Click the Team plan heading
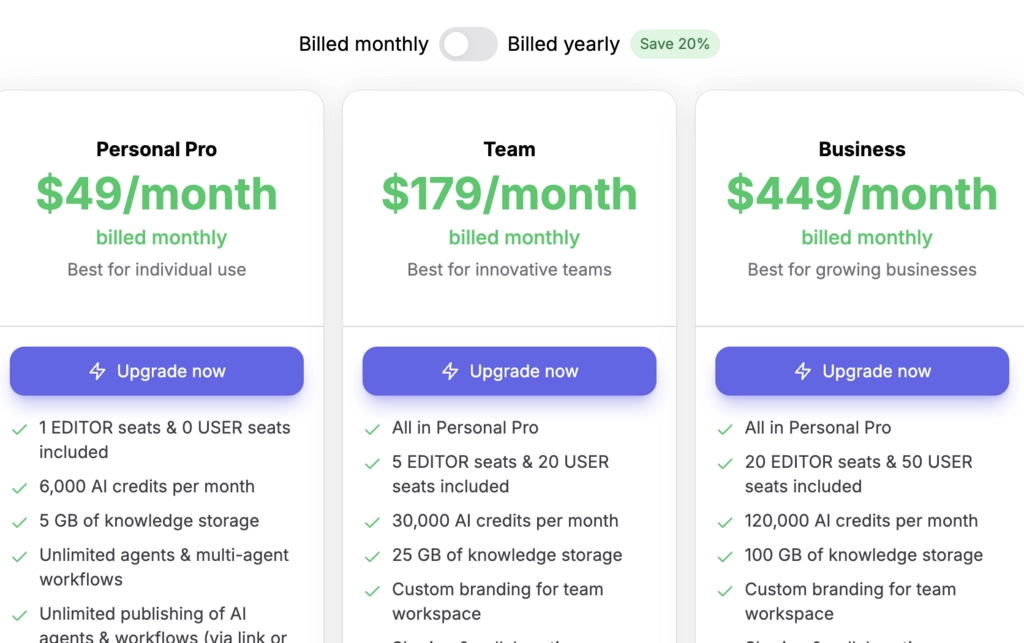 coord(509,149)
